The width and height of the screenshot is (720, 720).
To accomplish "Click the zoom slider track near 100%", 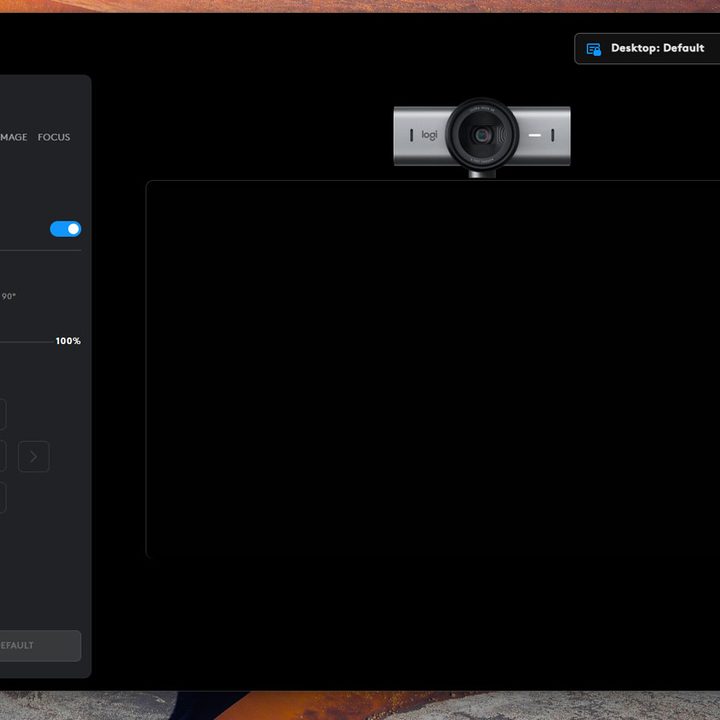I will [x=28, y=342].
